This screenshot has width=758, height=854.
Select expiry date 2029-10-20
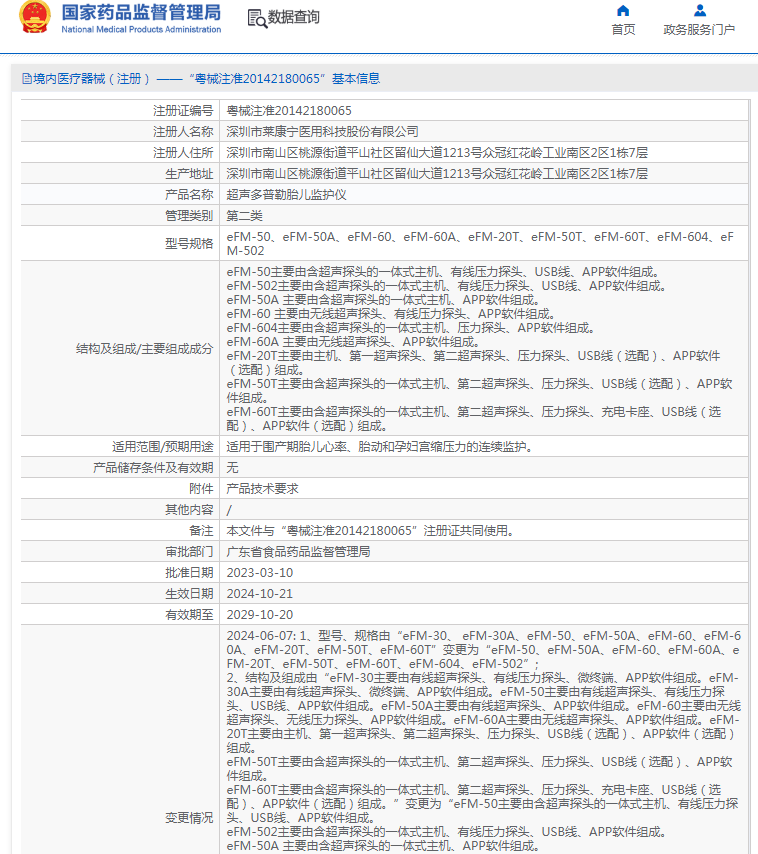coord(260,615)
